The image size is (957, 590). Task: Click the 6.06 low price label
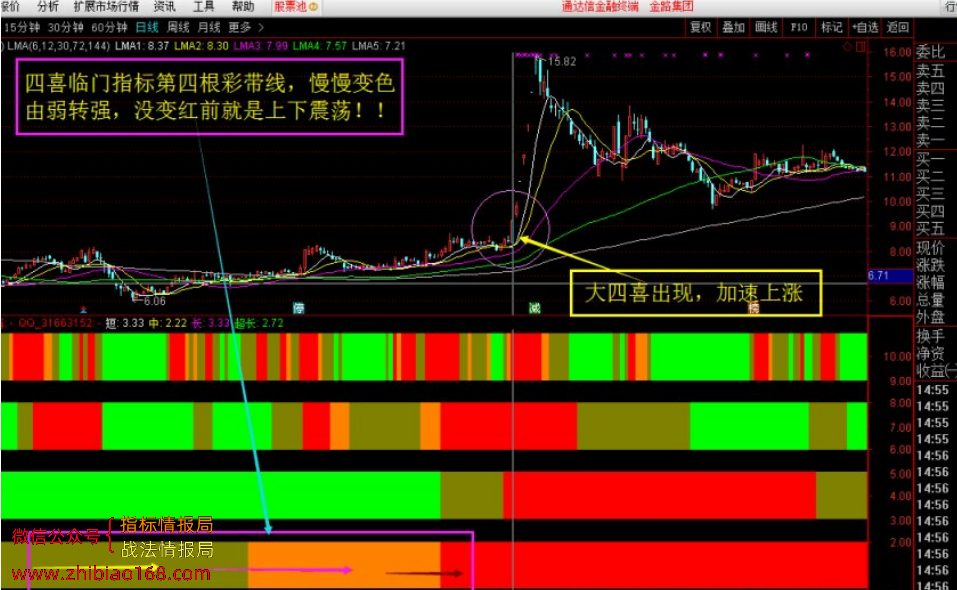(x=154, y=301)
